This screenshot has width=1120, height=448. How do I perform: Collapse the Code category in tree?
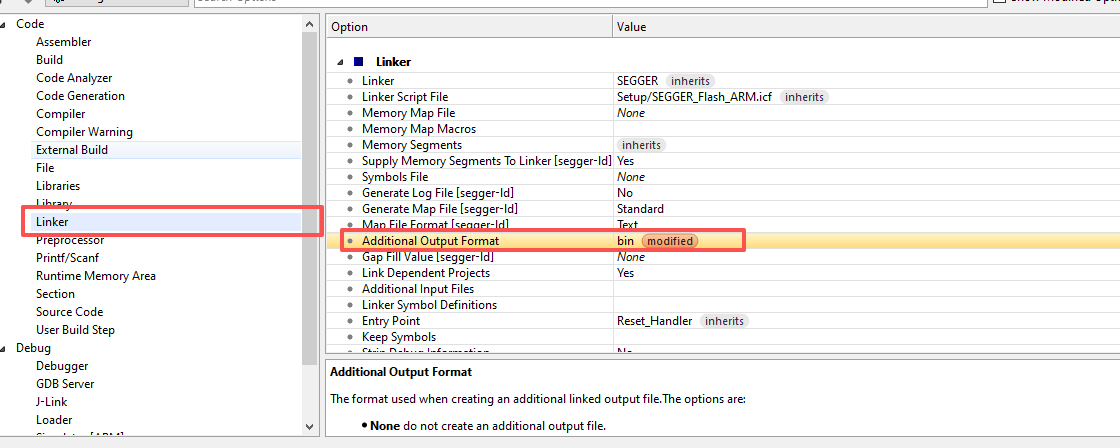pos(6,24)
